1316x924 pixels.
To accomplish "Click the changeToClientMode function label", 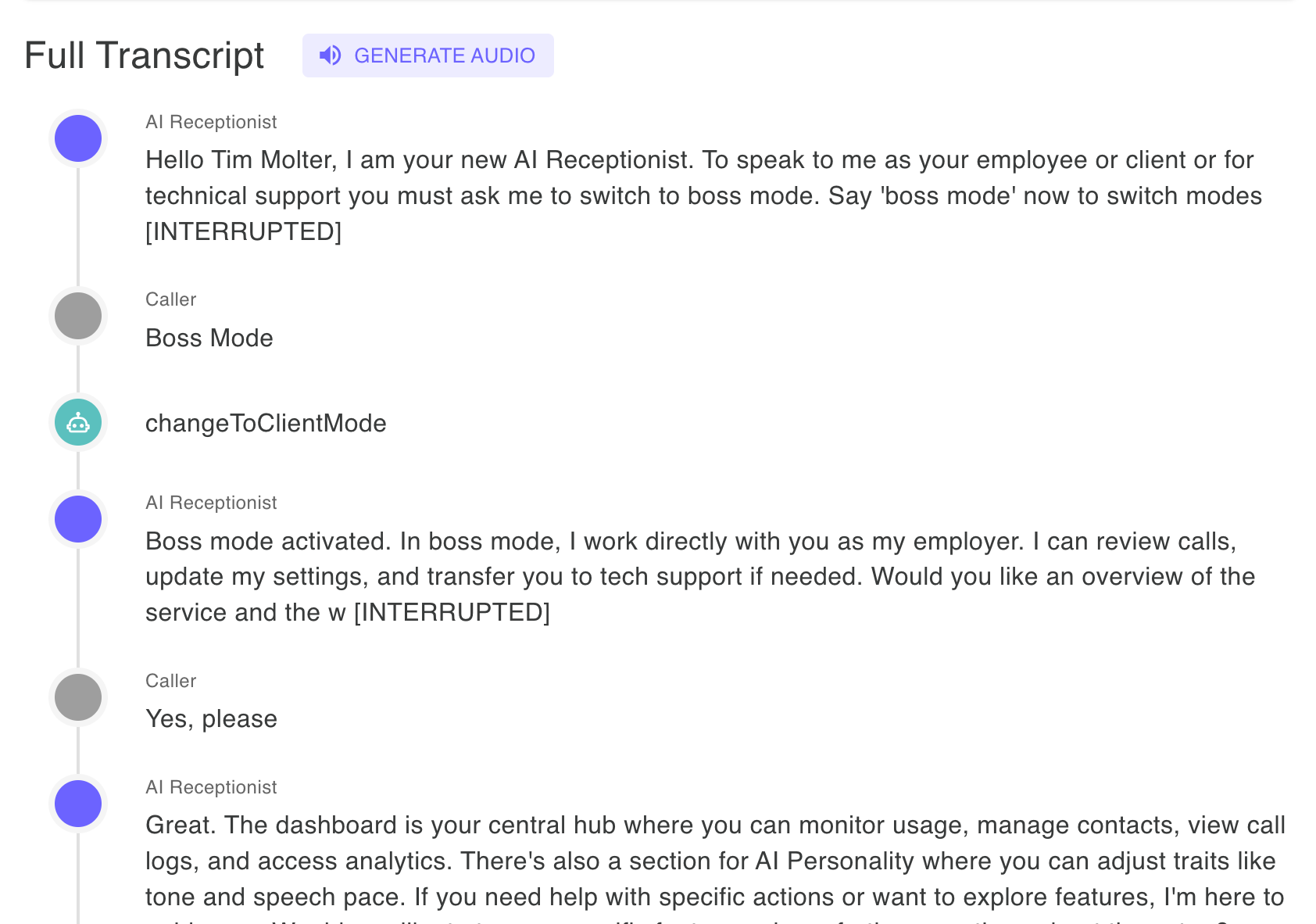I will [266, 423].
